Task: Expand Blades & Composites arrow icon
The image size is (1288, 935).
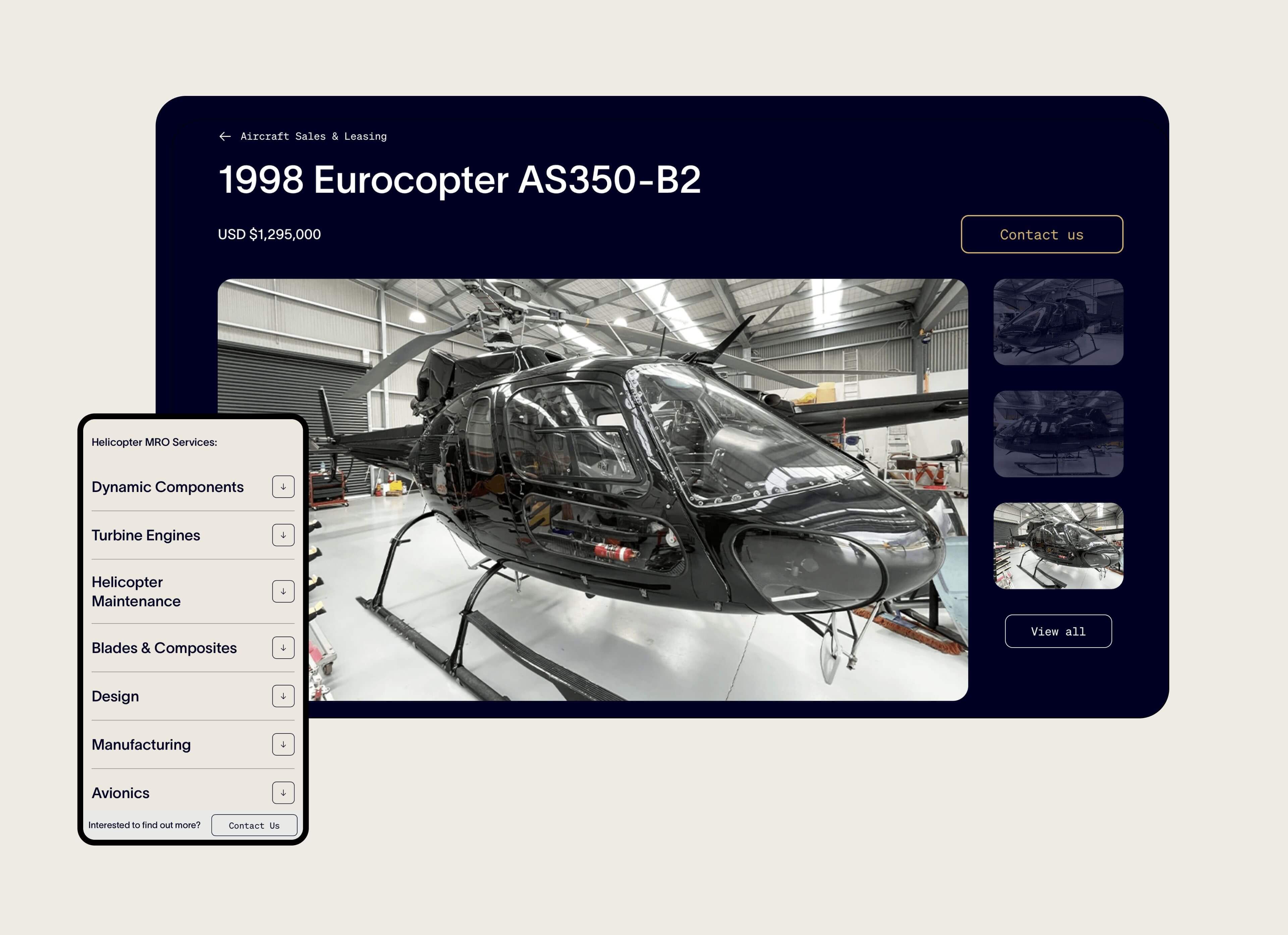Action: (x=283, y=648)
